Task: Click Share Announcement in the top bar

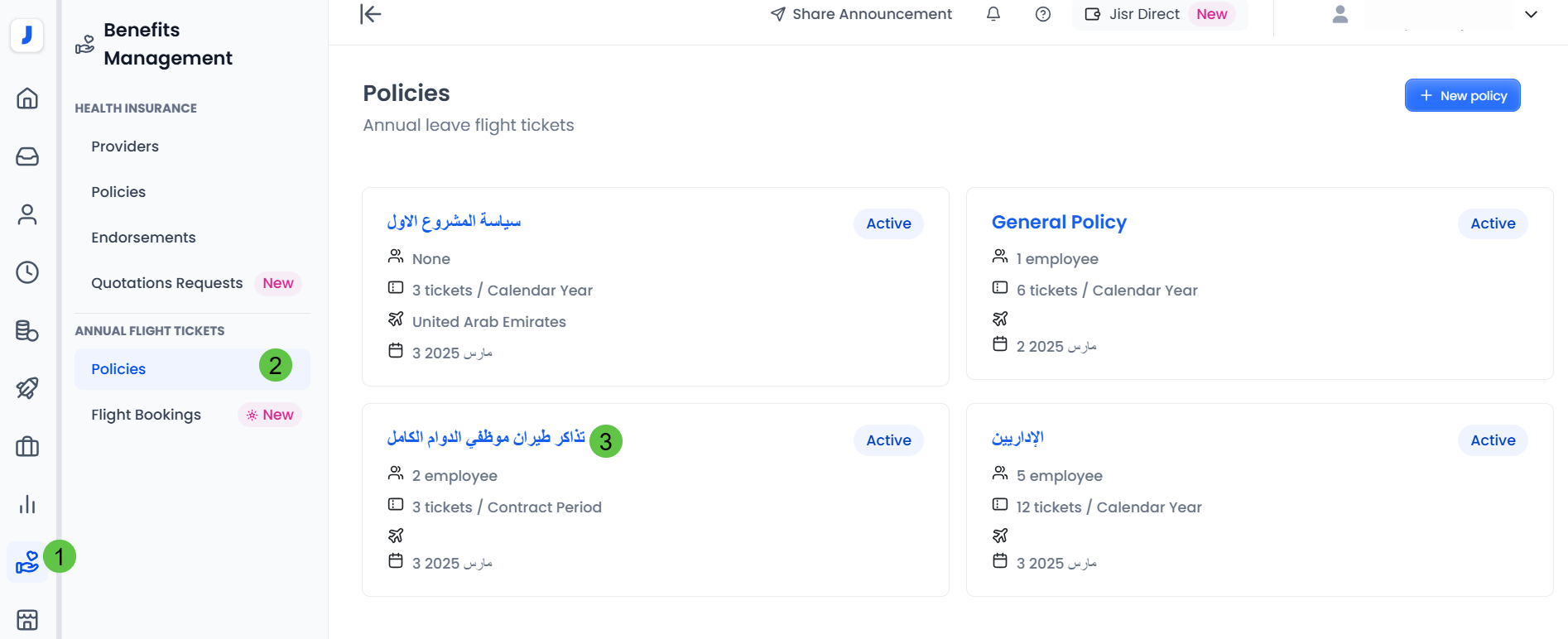Action: tap(861, 14)
